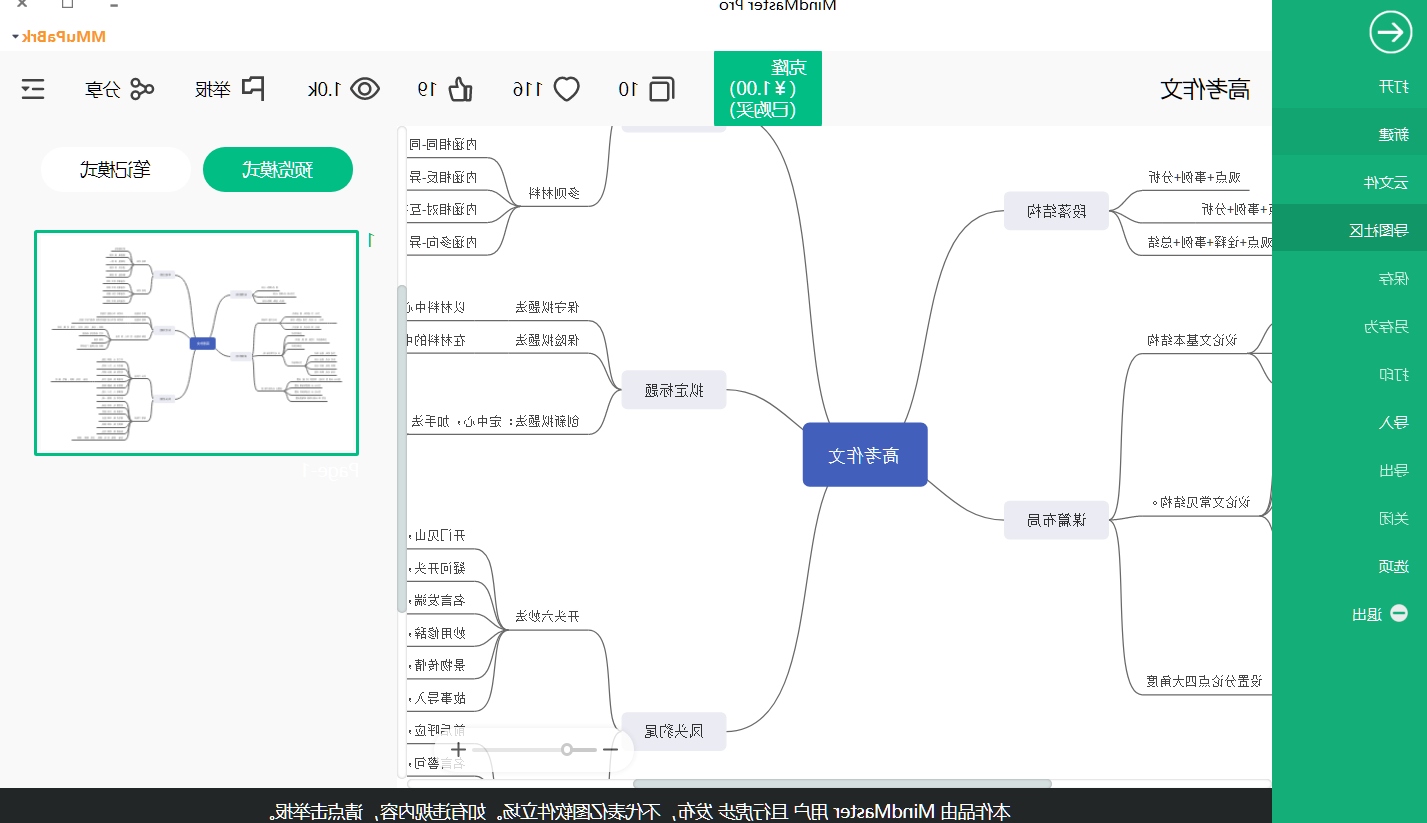
Task: Click the canvas vertical scrollbar
Action: tap(402, 448)
